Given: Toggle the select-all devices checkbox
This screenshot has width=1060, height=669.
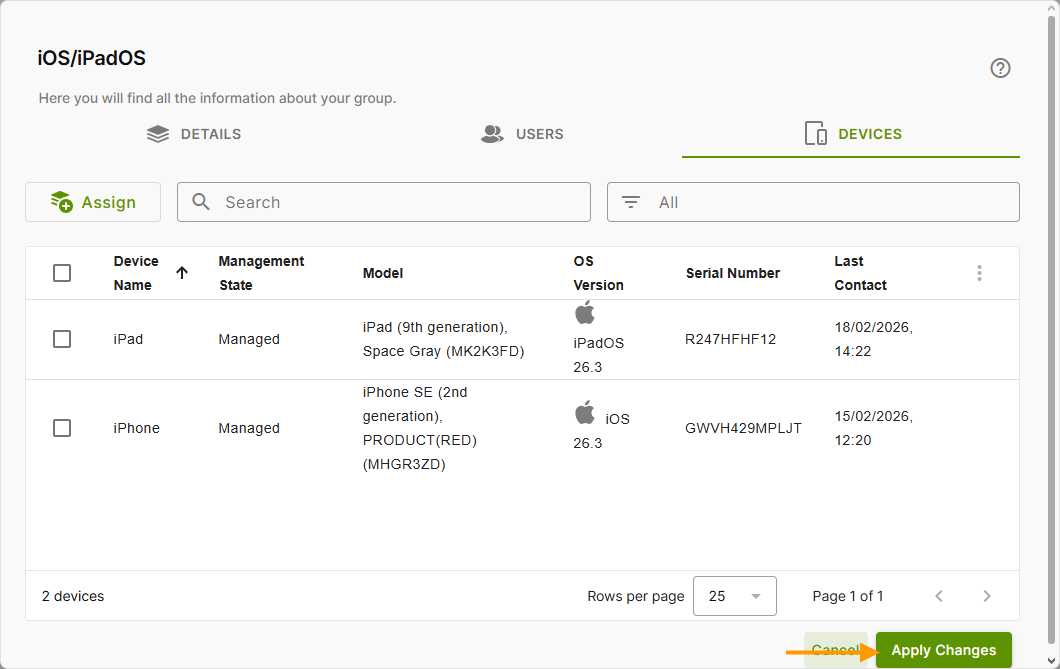Looking at the screenshot, I should click(62, 273).
